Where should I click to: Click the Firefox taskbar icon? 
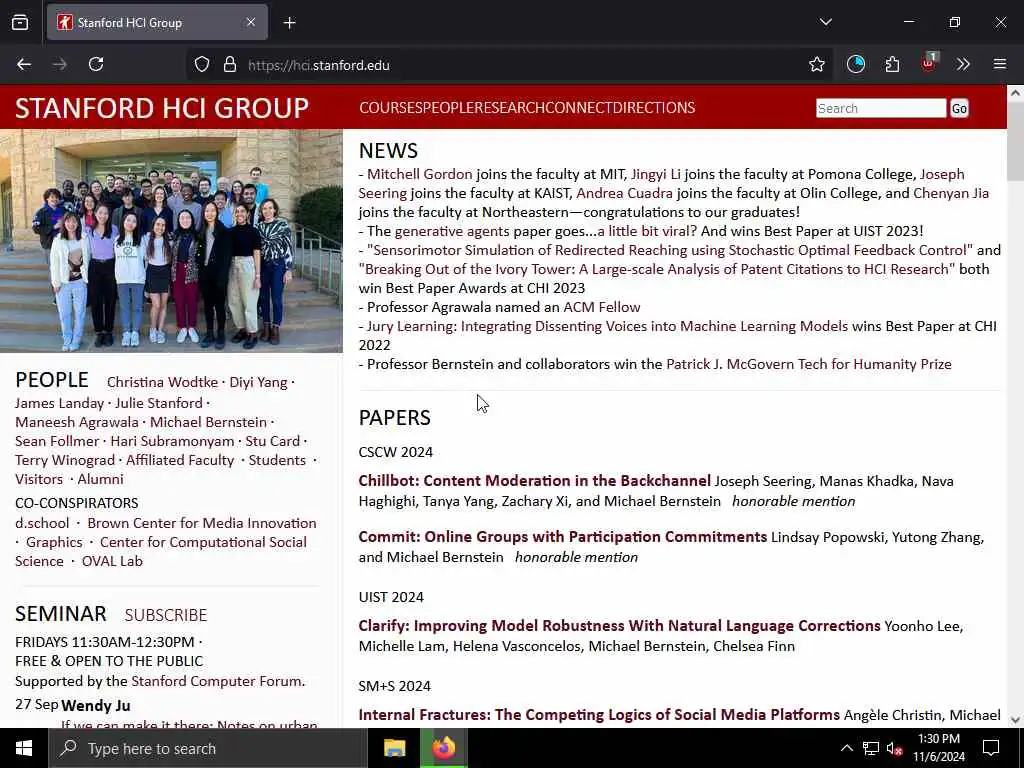point(443,748)
